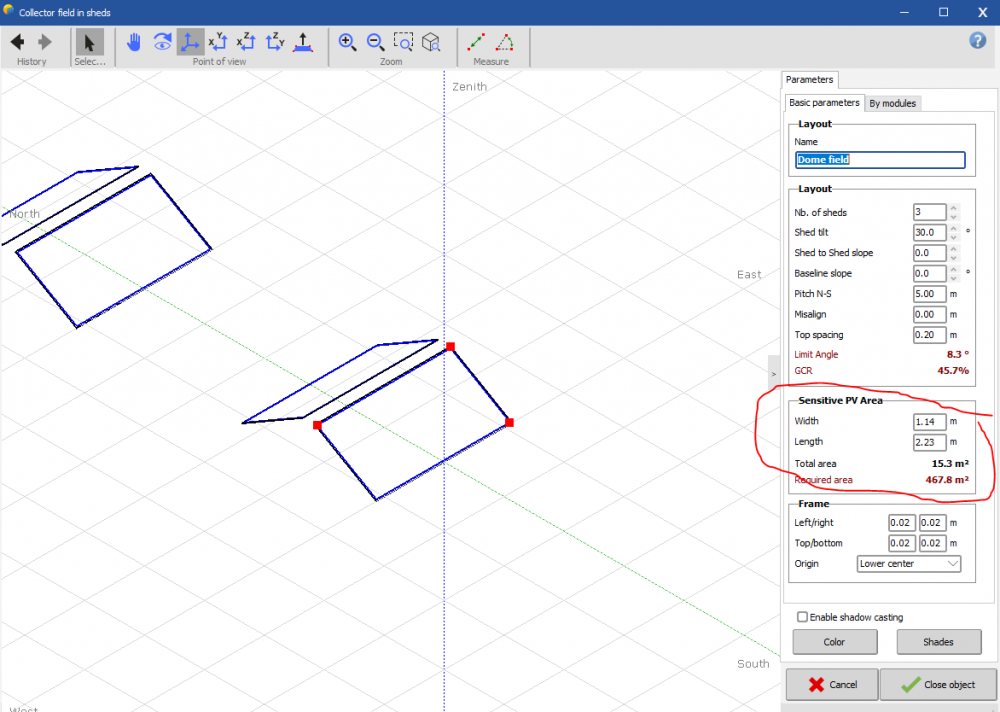1000x712 pixels.
Task: Switch to the By modules tab
Action: point(892,103)
